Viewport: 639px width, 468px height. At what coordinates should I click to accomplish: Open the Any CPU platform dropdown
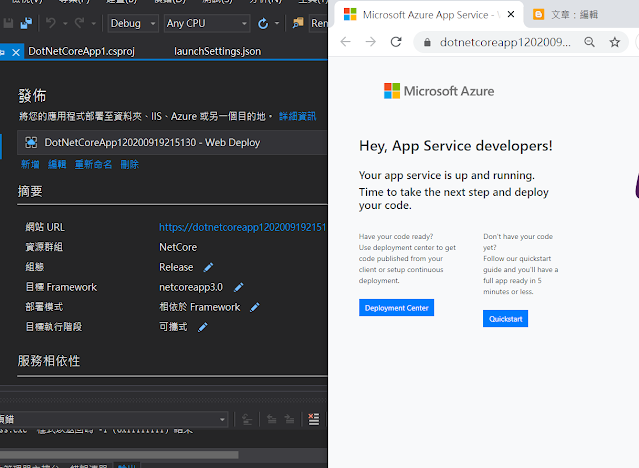coord(207,23)
